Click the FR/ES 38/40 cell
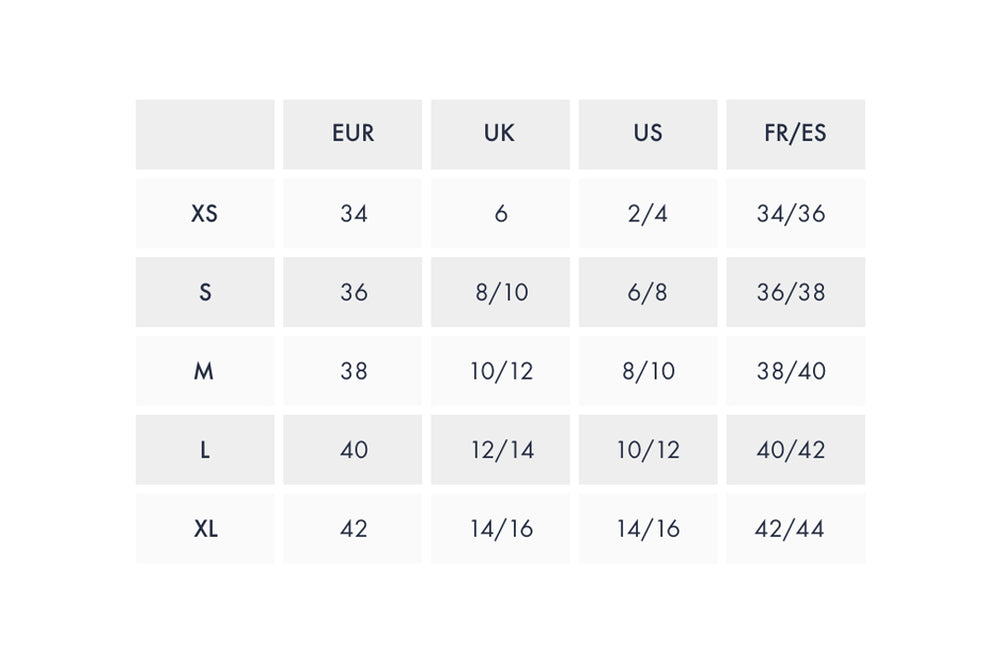The image size is (1000, 663). pyautogui.click(x=795, y=371)
